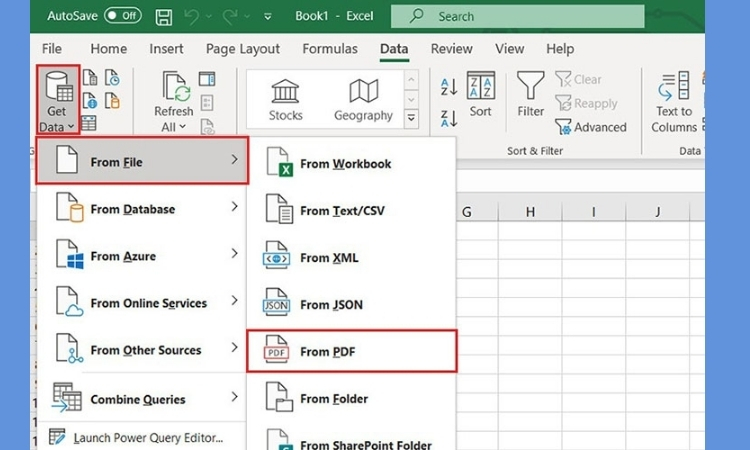Click the Save floppy disk icon
Image resolution: width=750 pixels, height=450 pixels.
pos(164,17)
